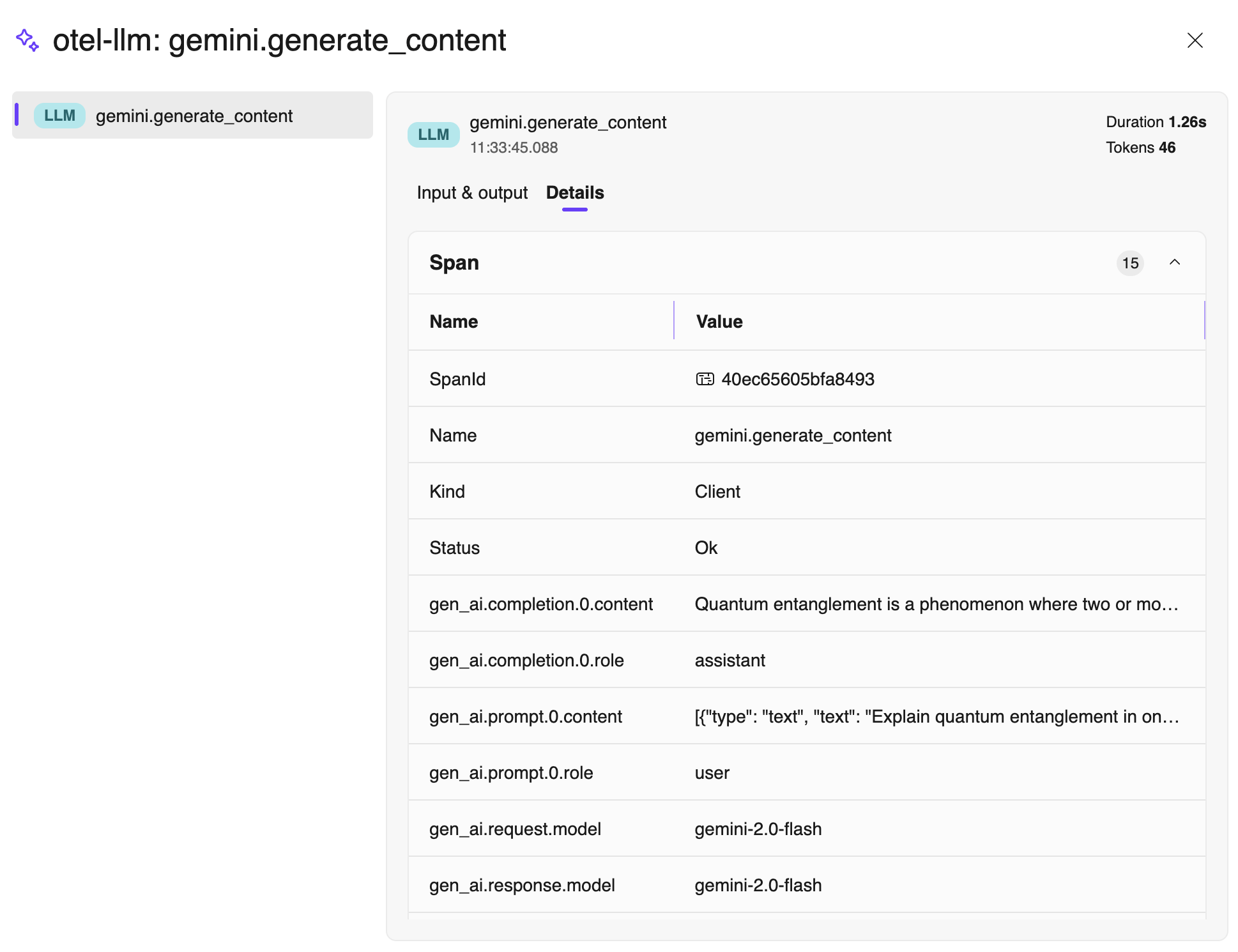Switch to the Input & output tab
The width and height of the screenshot is (1238, 952).
pos(472,193)
